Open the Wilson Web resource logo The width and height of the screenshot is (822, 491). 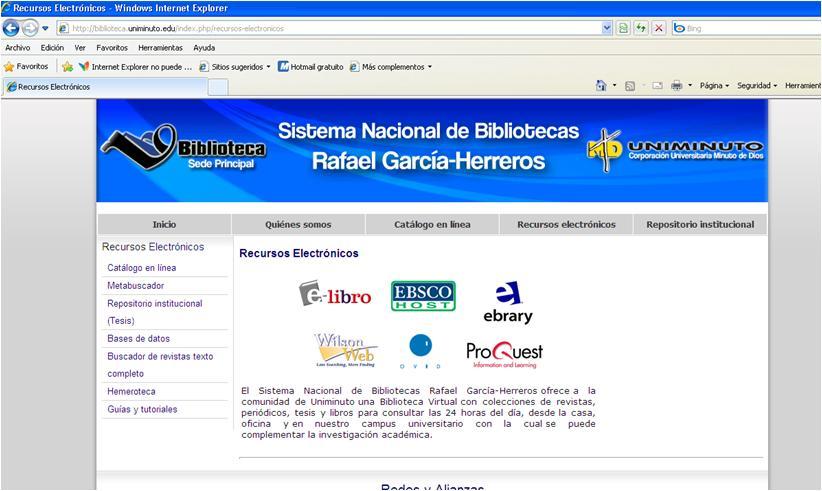click(x=345, y=350)
